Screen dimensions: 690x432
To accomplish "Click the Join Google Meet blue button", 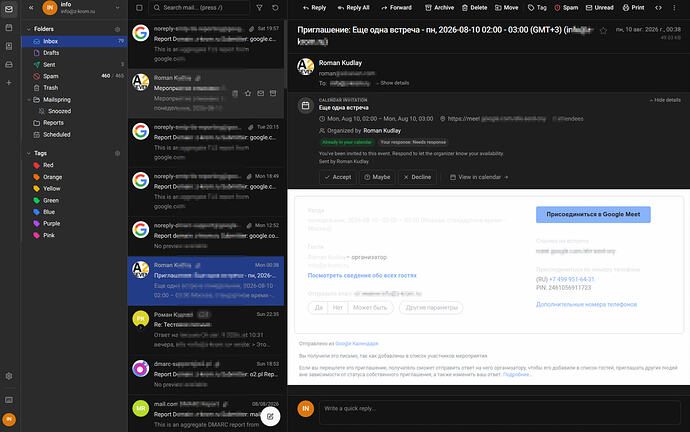I will point(593,214).
